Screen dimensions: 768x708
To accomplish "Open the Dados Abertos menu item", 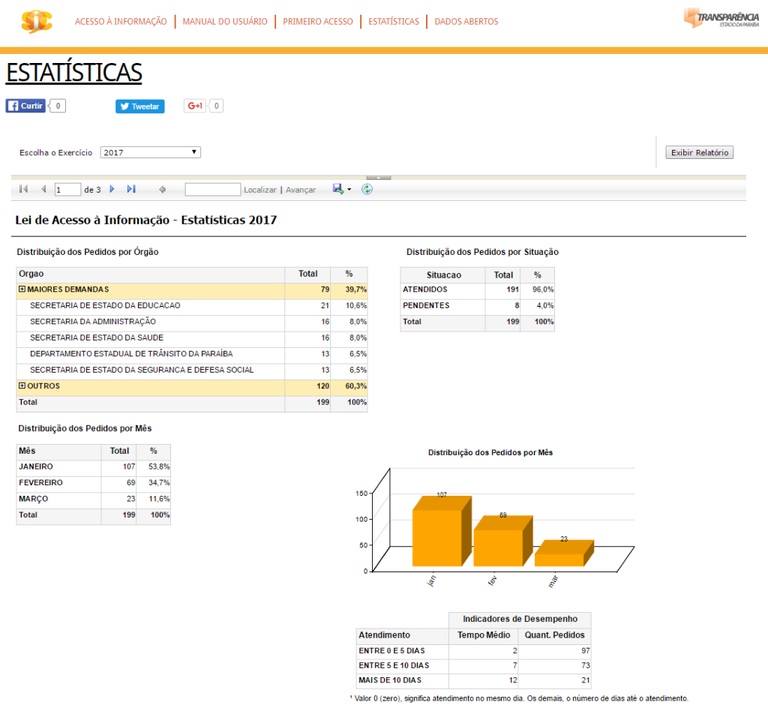I will (x=466, y=21).
